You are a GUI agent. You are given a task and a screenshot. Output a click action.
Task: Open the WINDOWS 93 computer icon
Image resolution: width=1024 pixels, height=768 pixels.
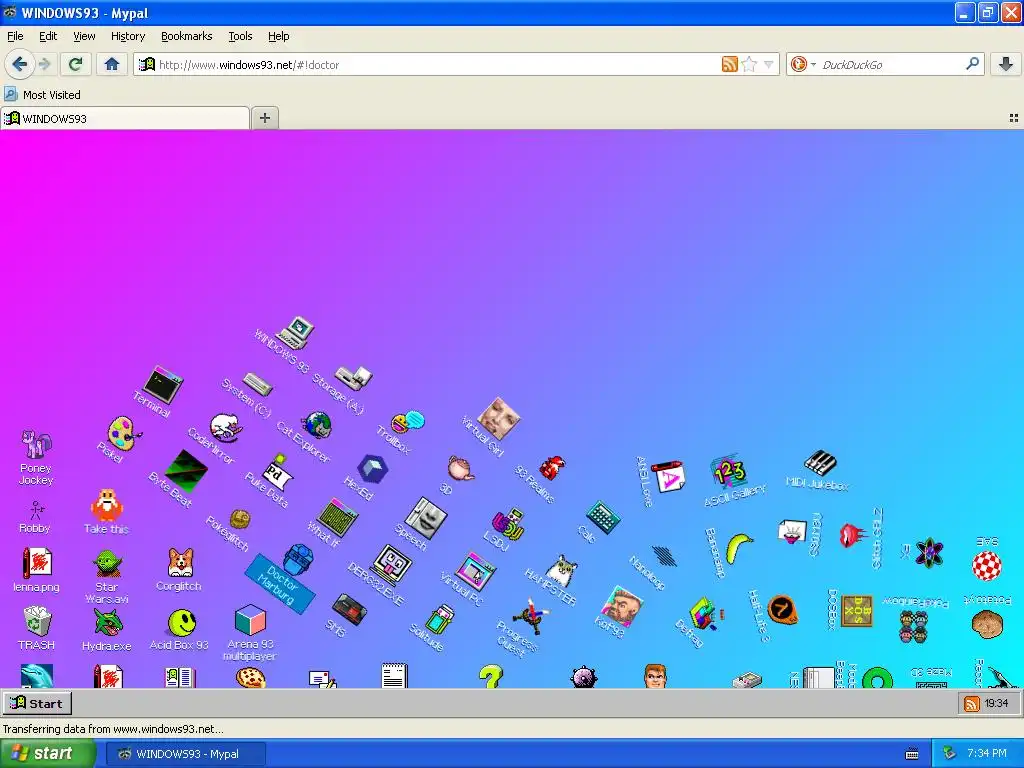[x=297, y=332]
